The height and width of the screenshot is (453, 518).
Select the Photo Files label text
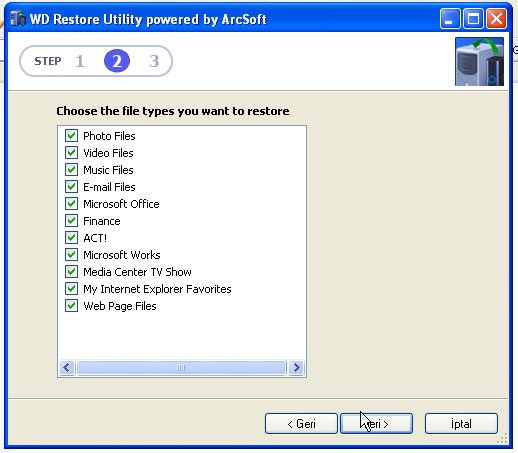[109, 136]
